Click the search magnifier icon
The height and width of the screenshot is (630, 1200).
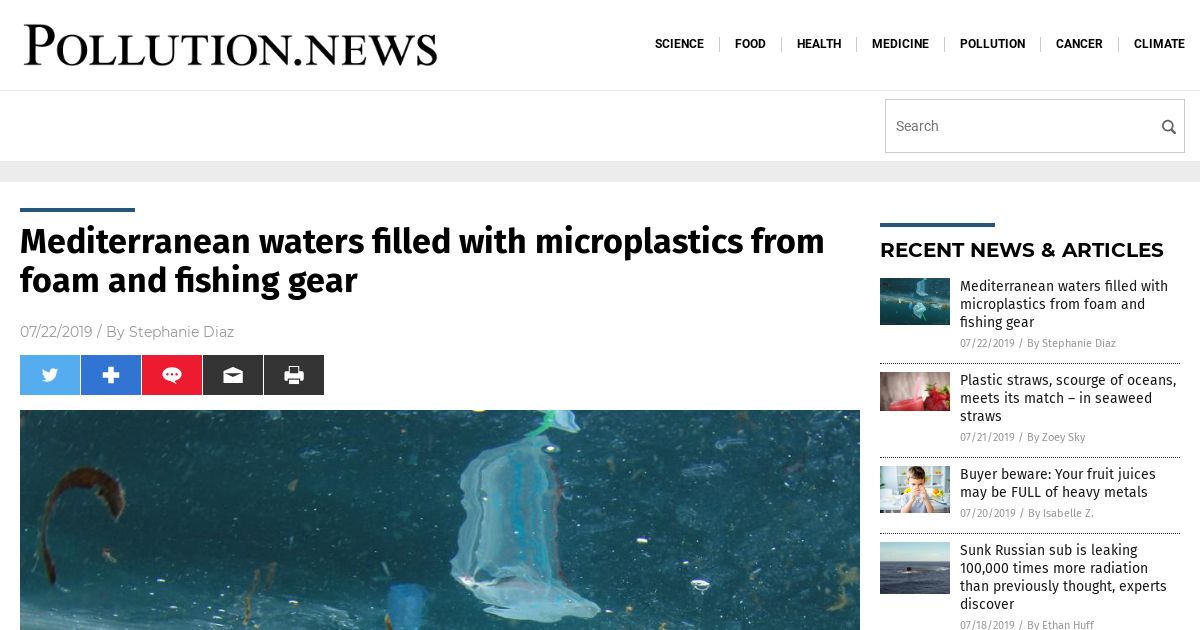coord(1168,127)
